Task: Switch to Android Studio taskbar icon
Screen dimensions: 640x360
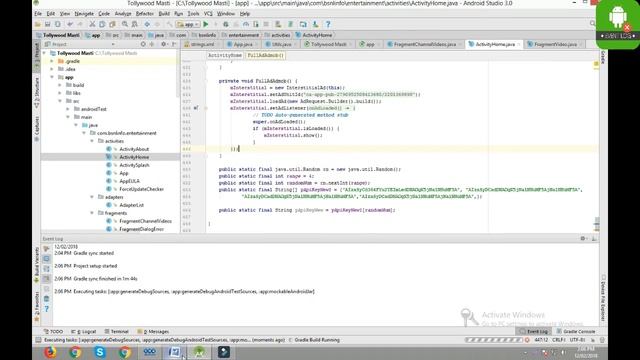Action: point(199,352)
